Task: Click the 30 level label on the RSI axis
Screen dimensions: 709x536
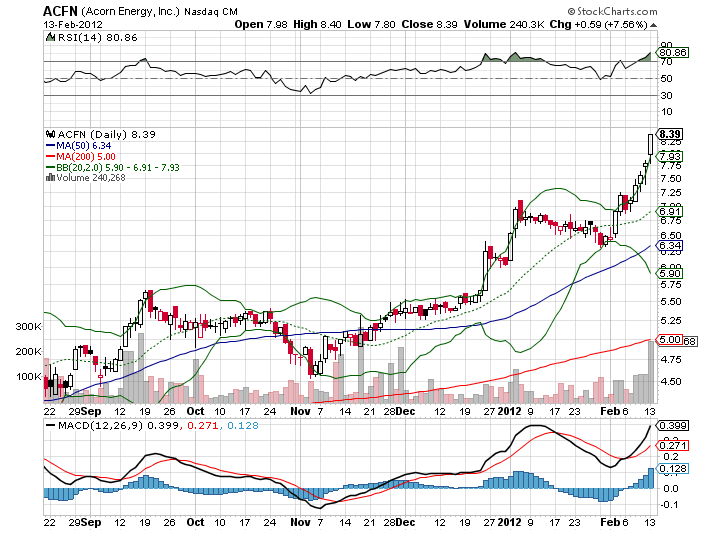Action: pyautogui.click(x=666, y=95)
